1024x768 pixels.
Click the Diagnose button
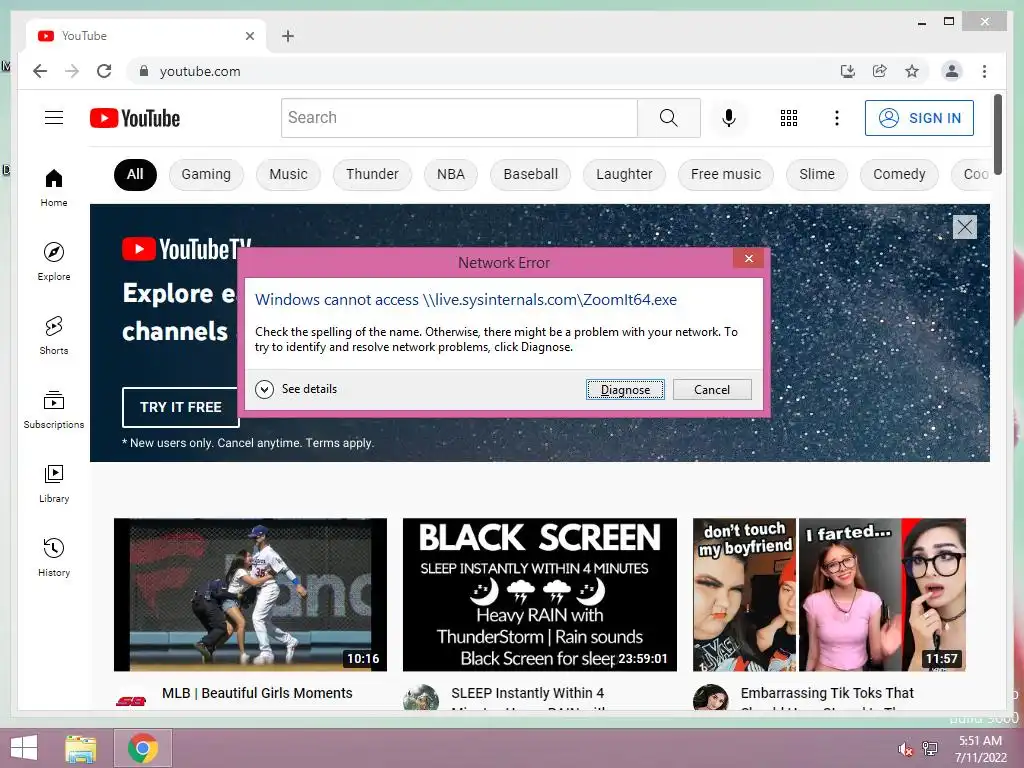[625, 390]
